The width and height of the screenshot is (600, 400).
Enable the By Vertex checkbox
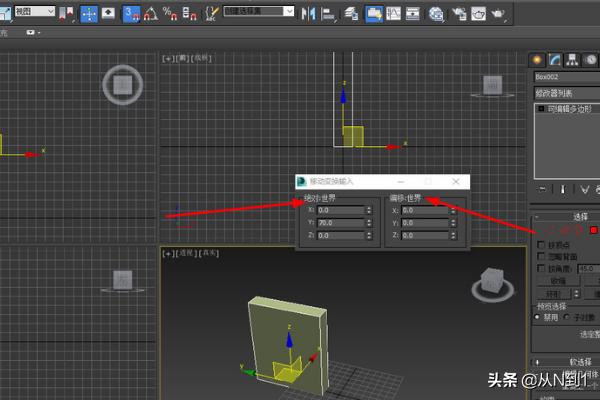pos(541,245)
